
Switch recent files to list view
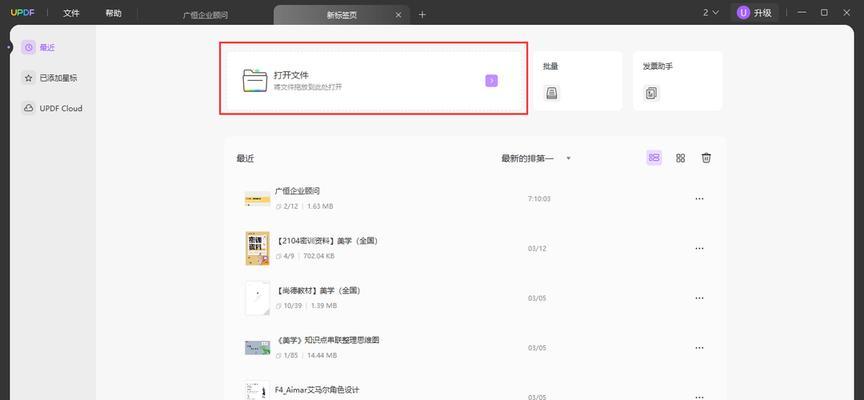pyautogui.click(x=654, y=158)
